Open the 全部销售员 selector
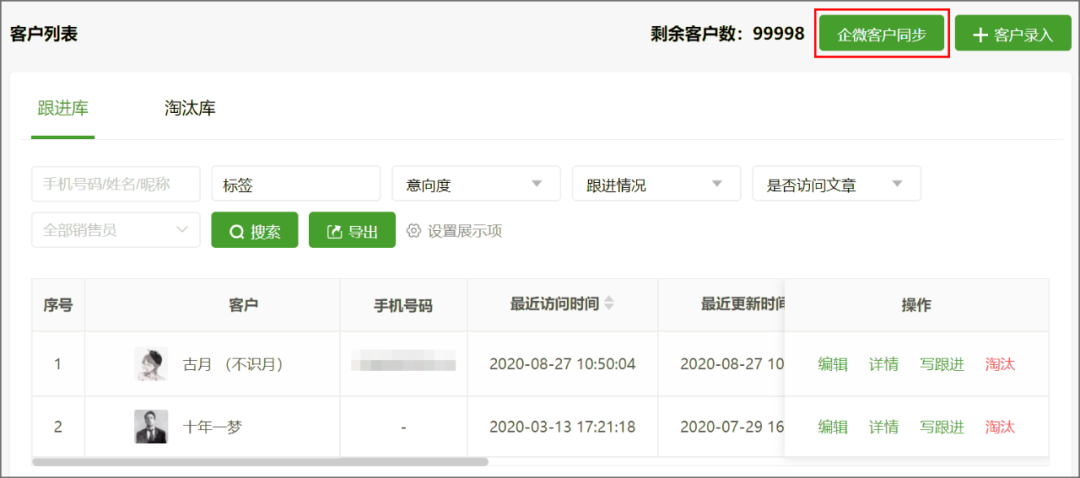This screenshot has width=1080, height=478. point(115,230)
